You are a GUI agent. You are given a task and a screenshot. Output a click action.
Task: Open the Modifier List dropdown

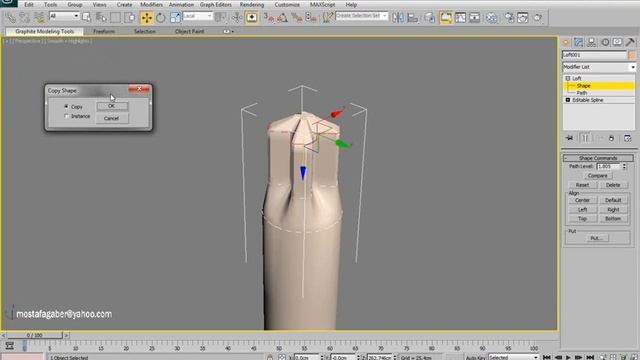click(x=599, y=67)
